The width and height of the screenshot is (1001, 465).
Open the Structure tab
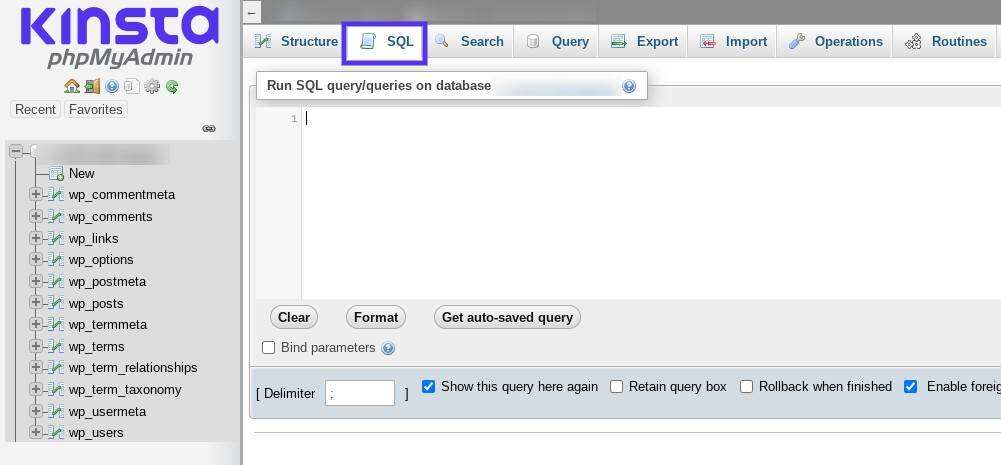pos(296,42)
